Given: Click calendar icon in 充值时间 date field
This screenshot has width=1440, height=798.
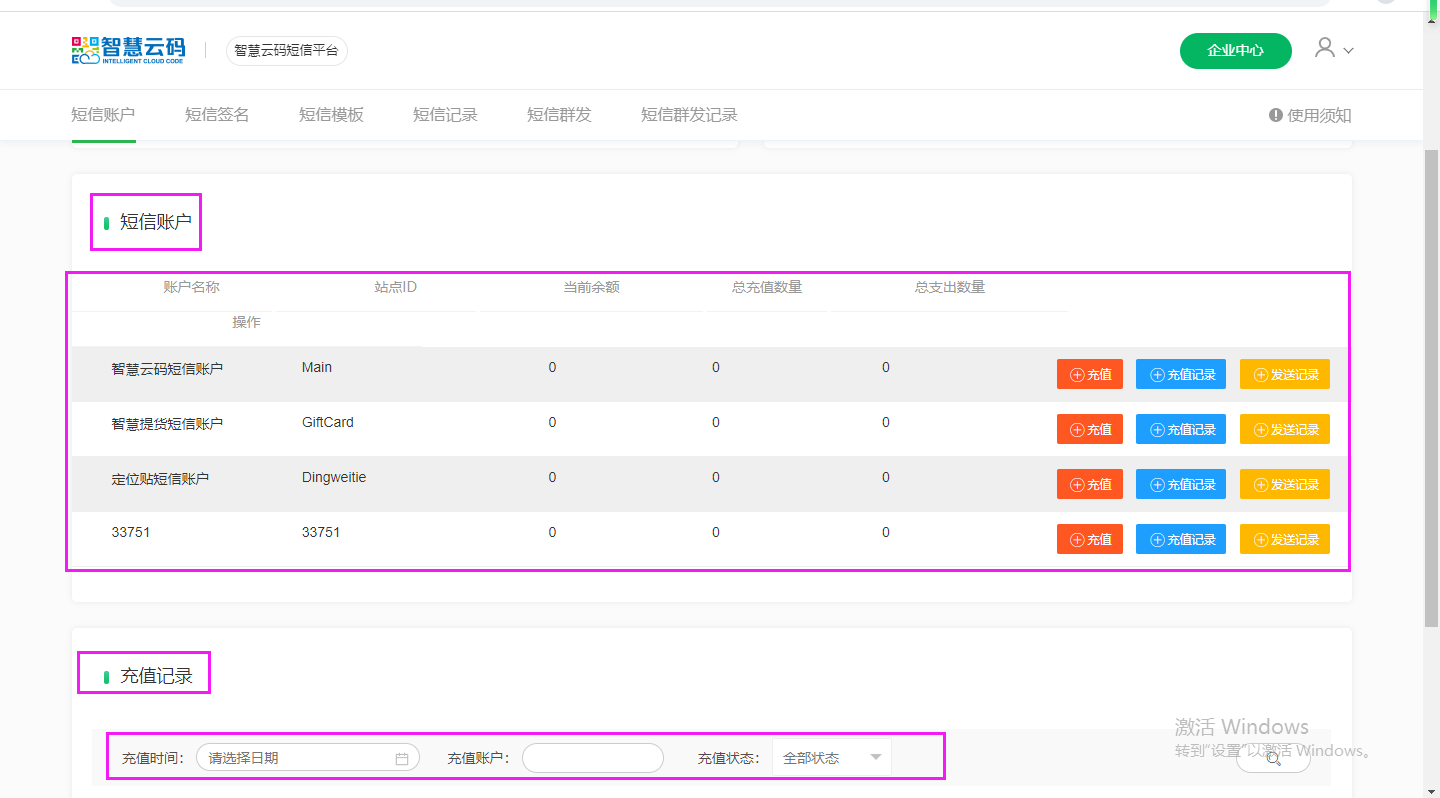Looking at the screenshot, I should pyautogui.click(x=402, y=759).
